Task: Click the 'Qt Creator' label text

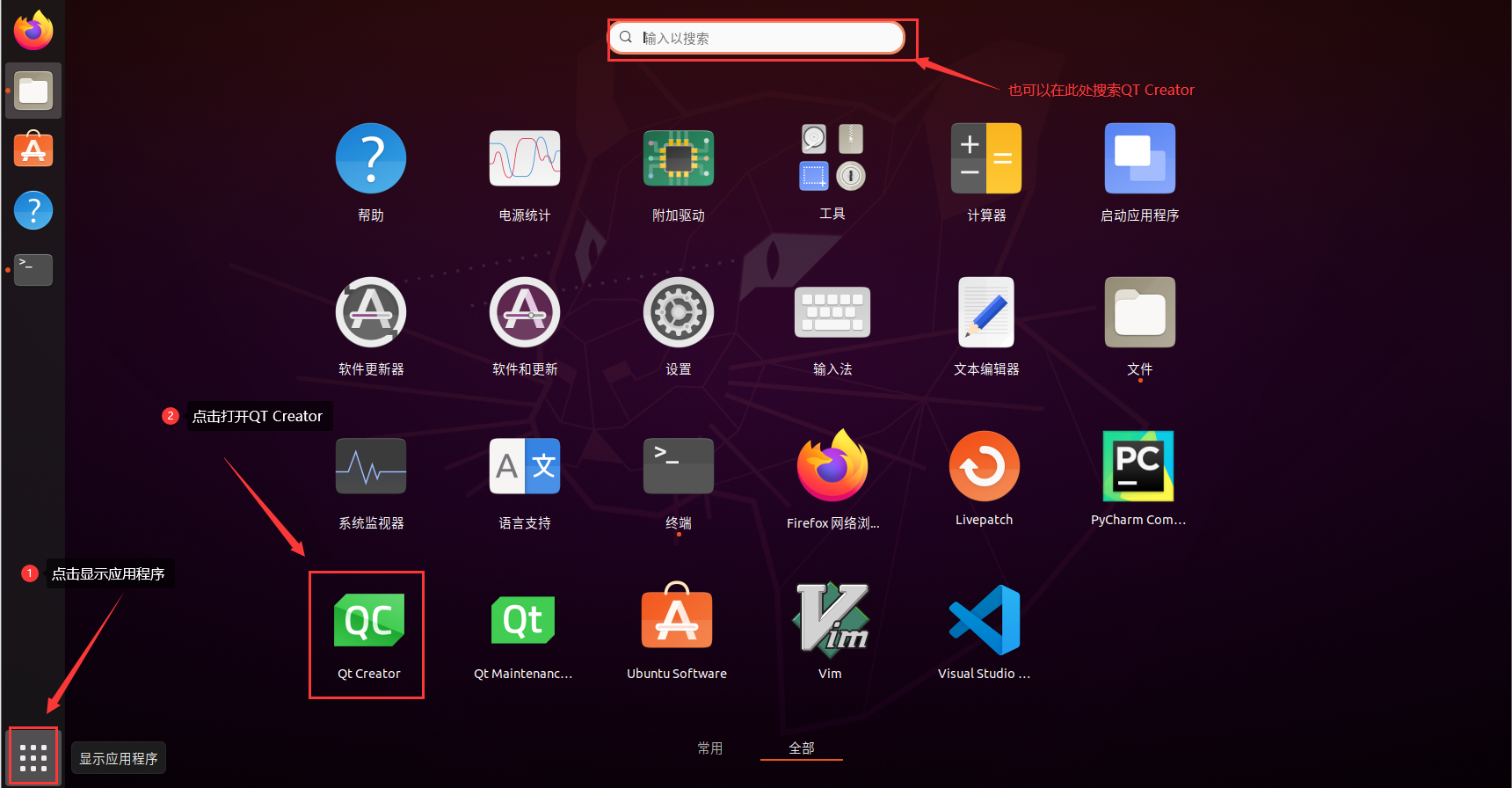Action: 369,674
